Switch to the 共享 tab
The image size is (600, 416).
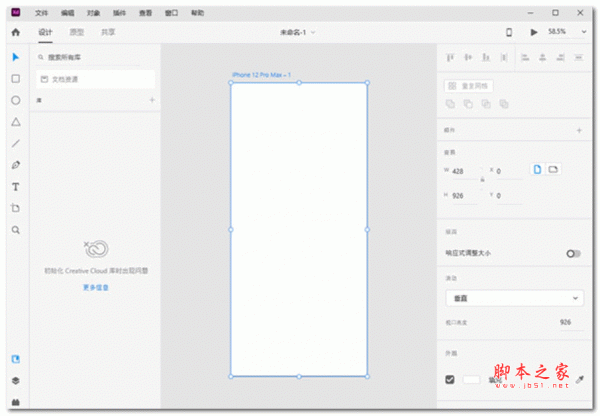click(108, 33)
